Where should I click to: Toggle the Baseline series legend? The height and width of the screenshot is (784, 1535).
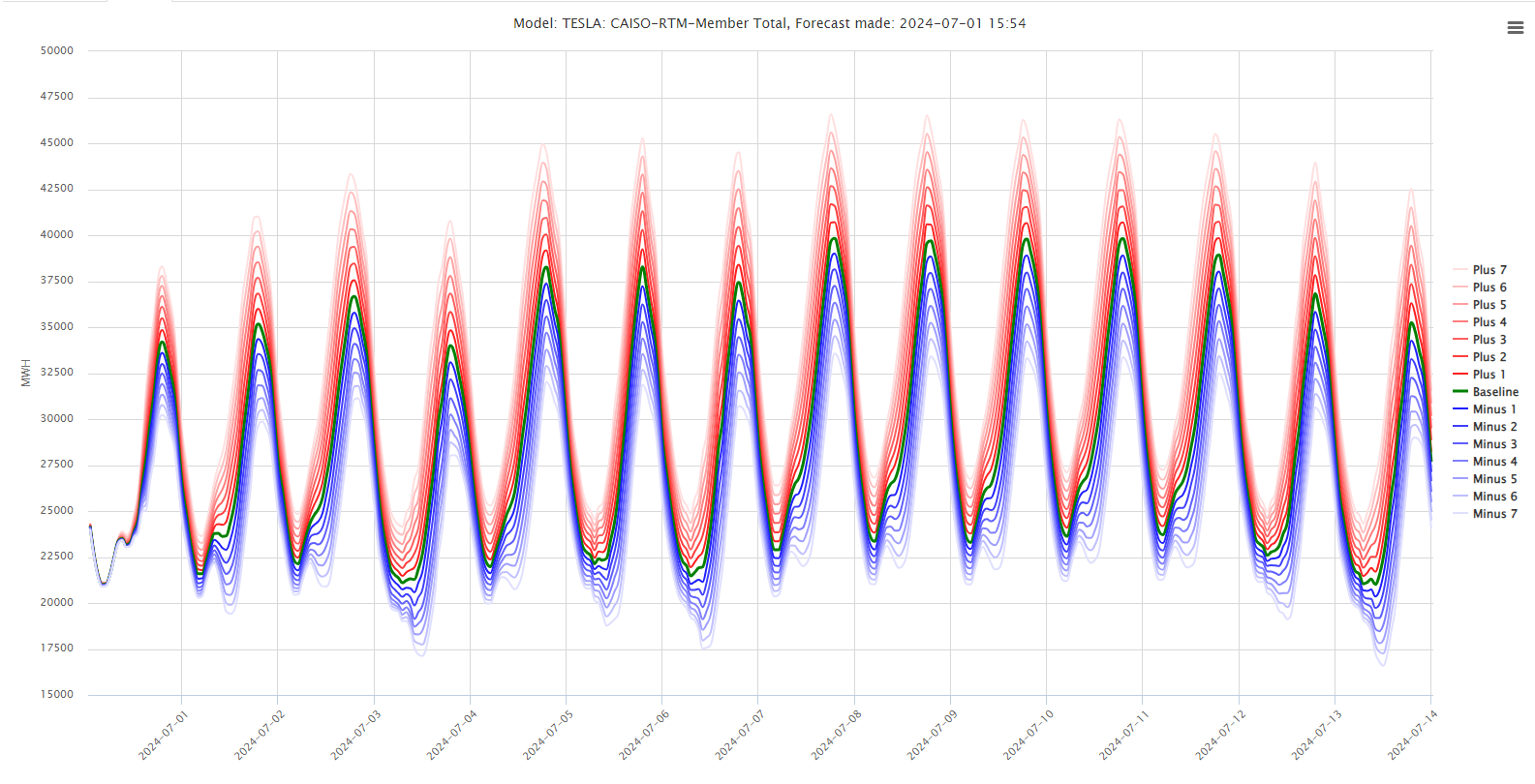click(1486, 392)
